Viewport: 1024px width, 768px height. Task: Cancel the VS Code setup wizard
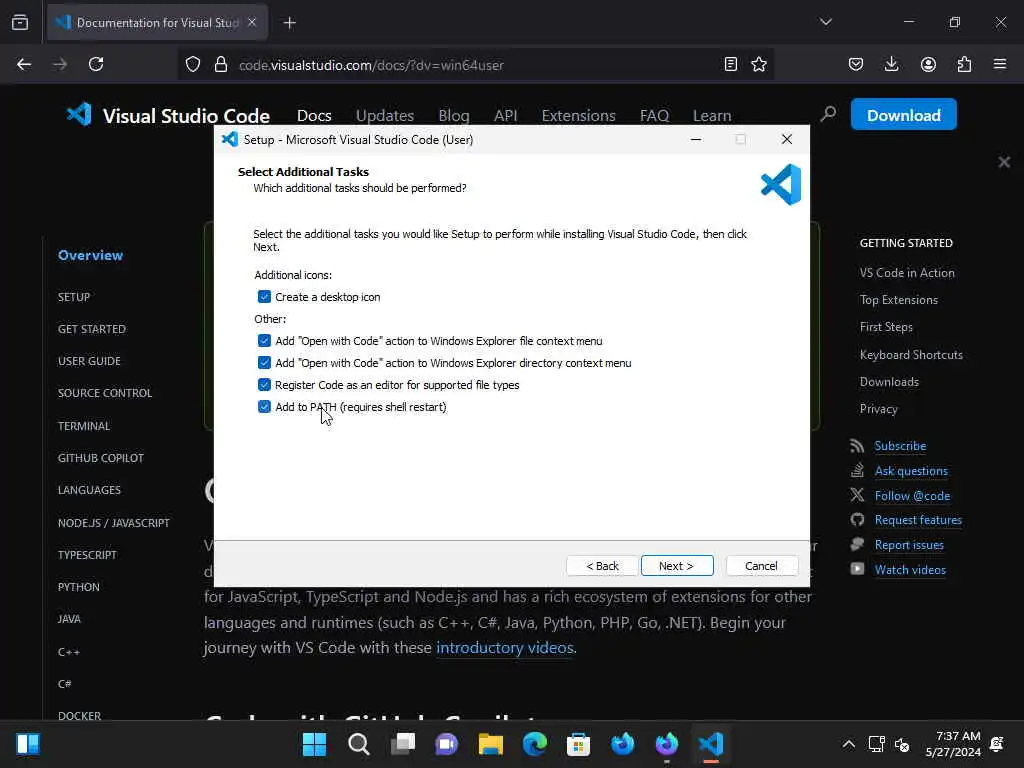761,566
